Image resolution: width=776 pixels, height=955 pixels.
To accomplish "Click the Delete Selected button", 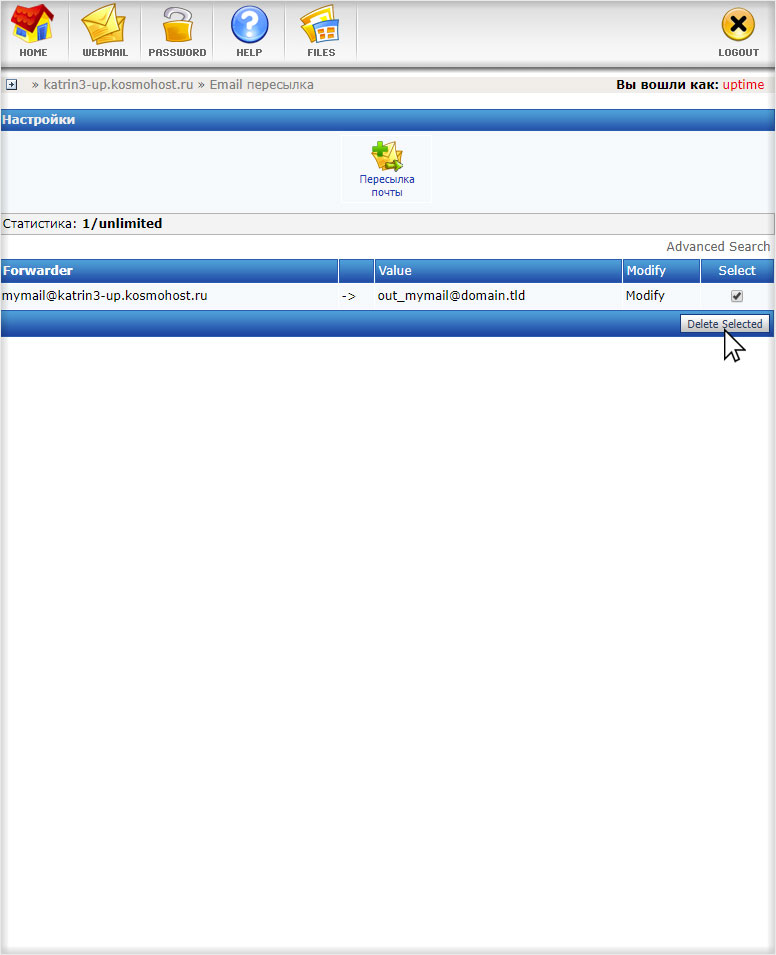I will point(724,323).
